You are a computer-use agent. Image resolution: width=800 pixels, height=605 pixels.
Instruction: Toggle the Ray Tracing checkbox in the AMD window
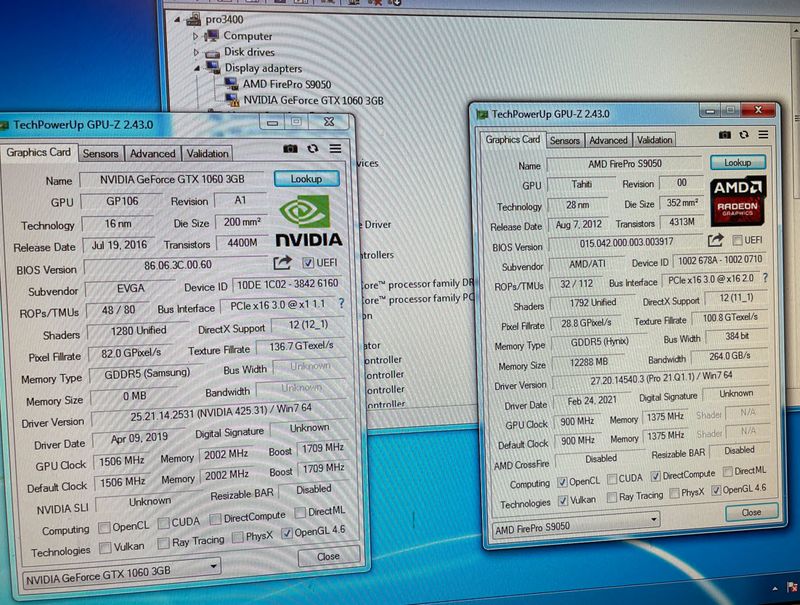[612, 497]
